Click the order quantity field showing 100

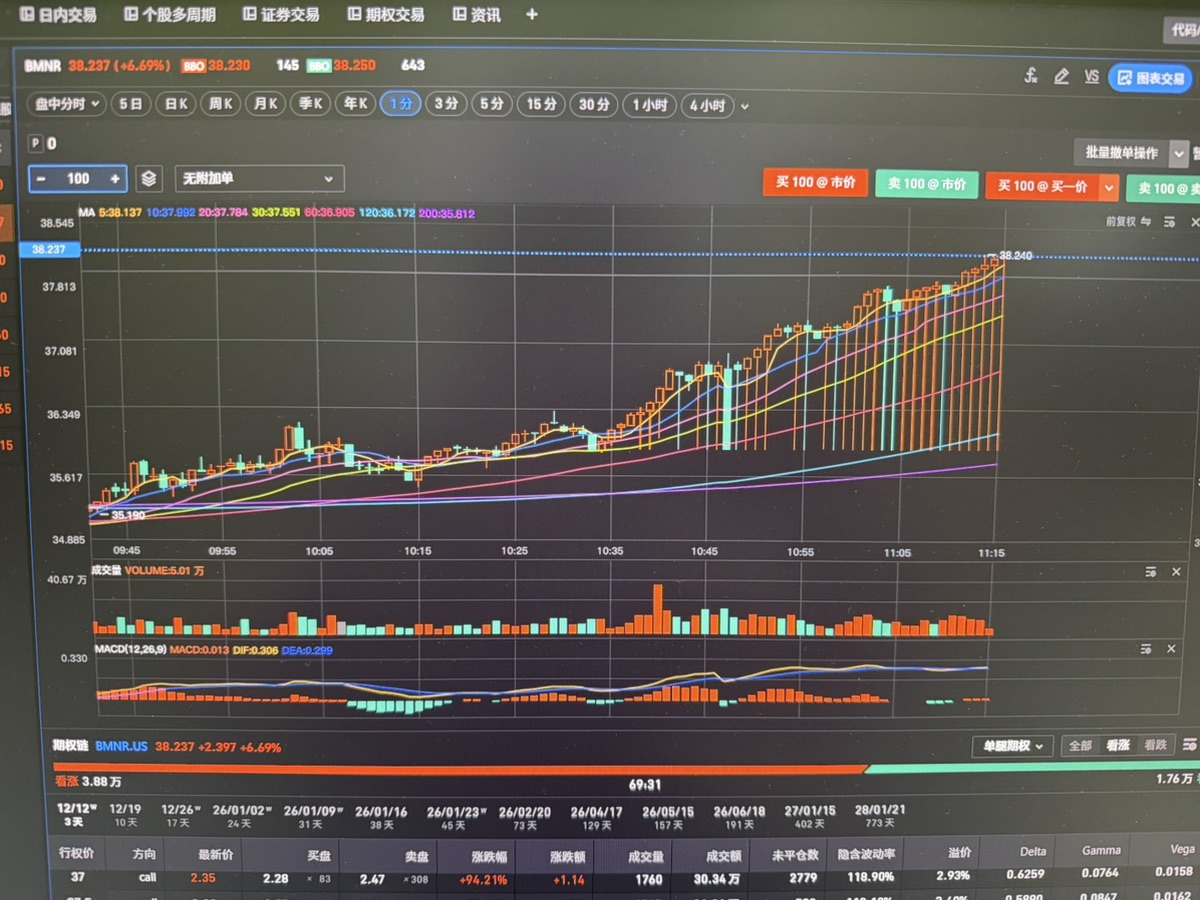(x=78, y=179)
